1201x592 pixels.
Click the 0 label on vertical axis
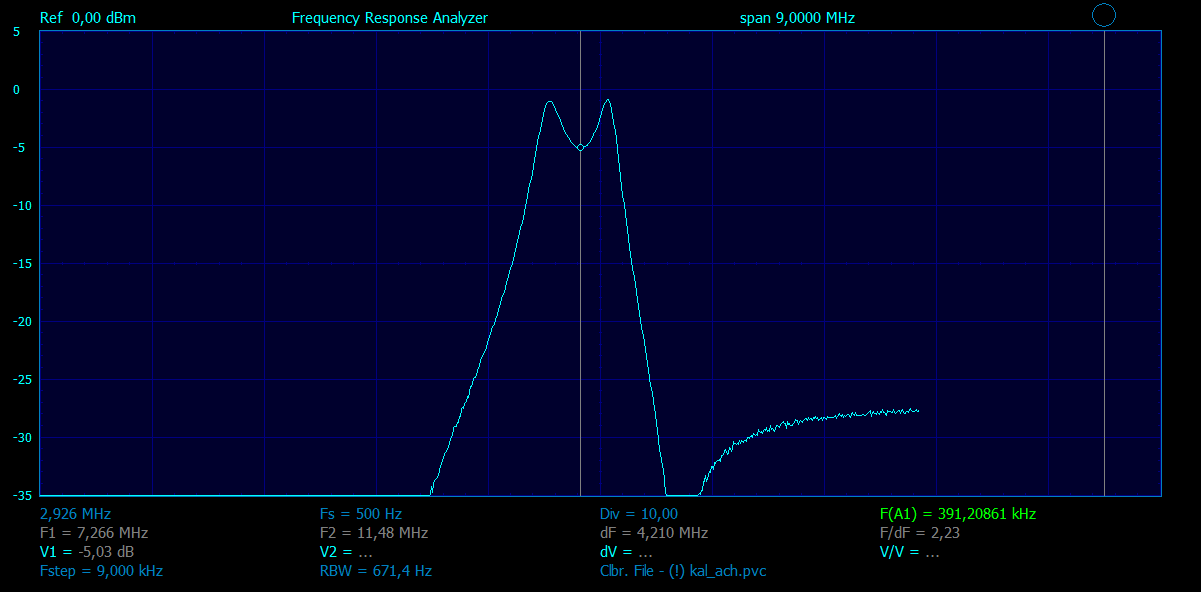(16, 90)
